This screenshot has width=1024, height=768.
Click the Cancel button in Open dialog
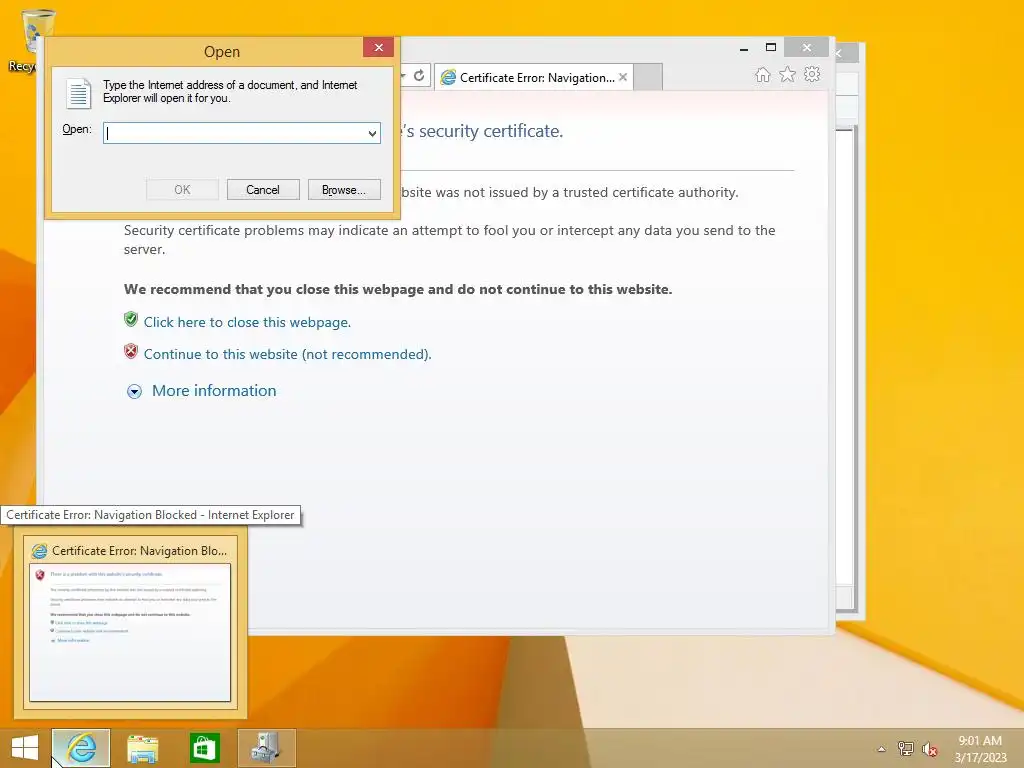click(263, 190)
